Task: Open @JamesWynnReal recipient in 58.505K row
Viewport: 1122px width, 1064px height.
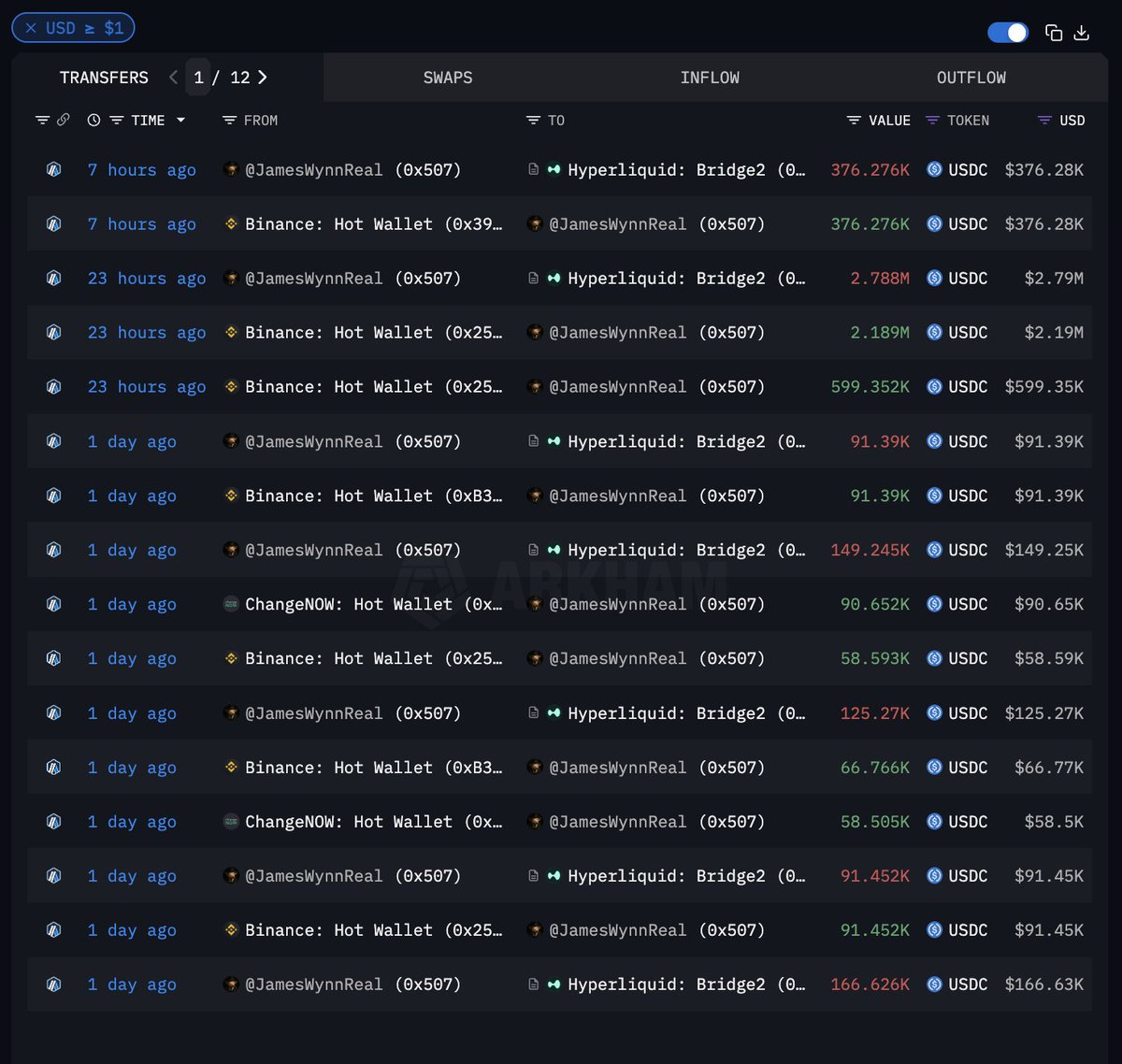Action: click(656, 822)
